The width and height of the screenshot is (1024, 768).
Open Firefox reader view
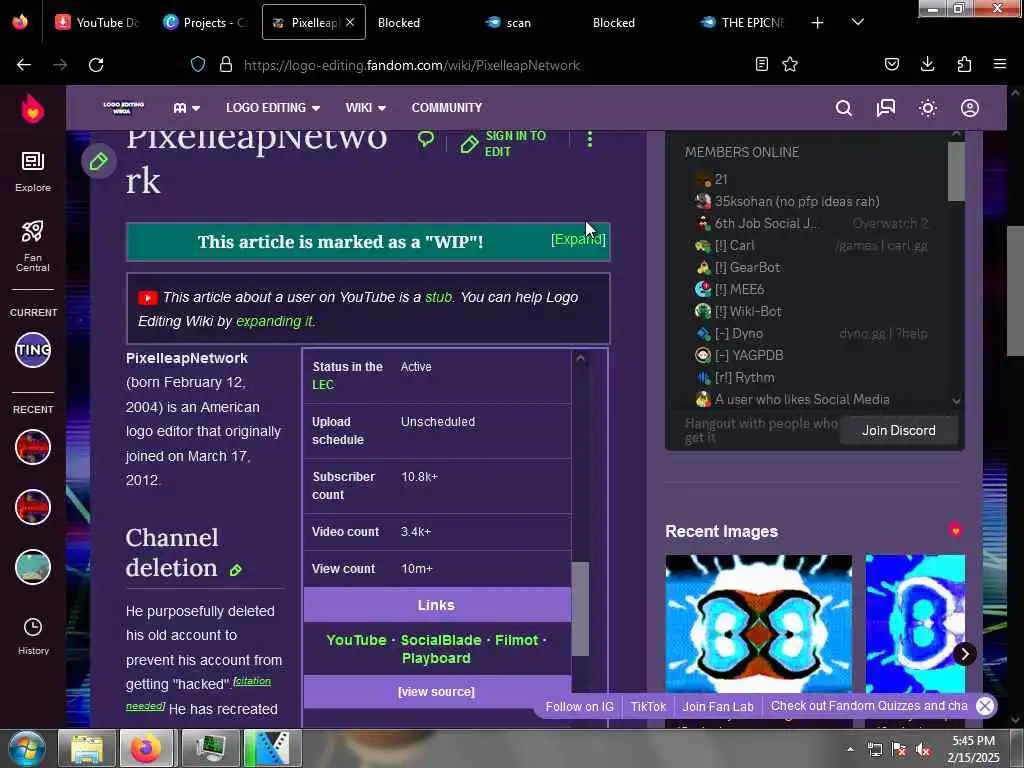click(761, 64)
